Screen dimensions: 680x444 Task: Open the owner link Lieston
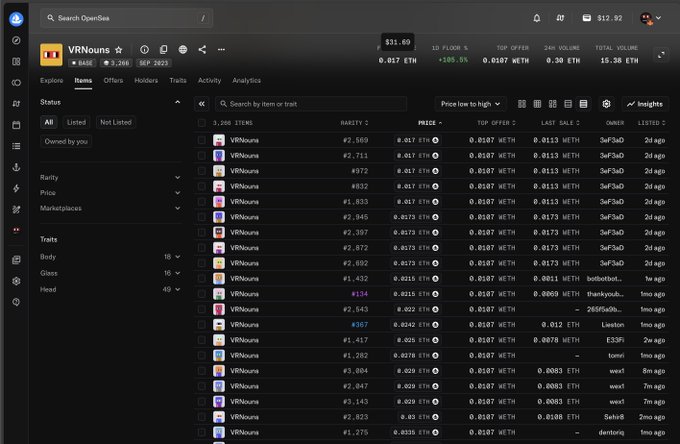[613, 325]
